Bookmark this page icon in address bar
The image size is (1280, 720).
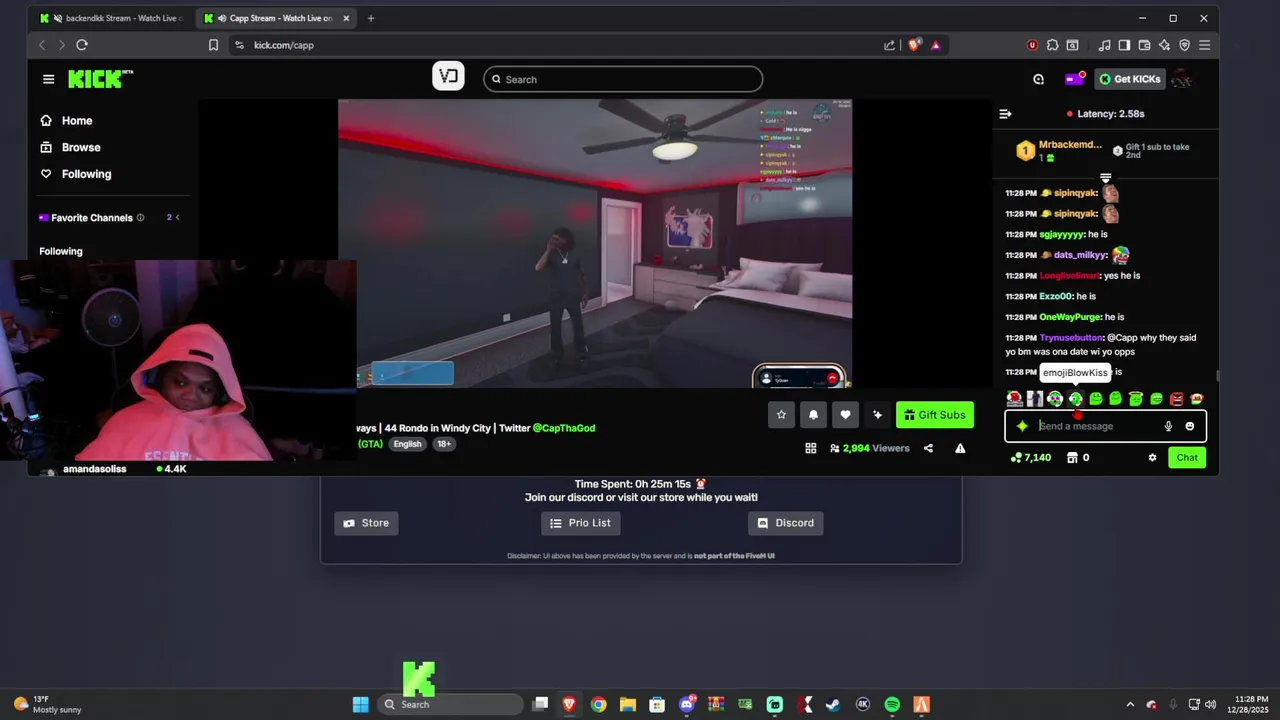(x=213, y=45)
